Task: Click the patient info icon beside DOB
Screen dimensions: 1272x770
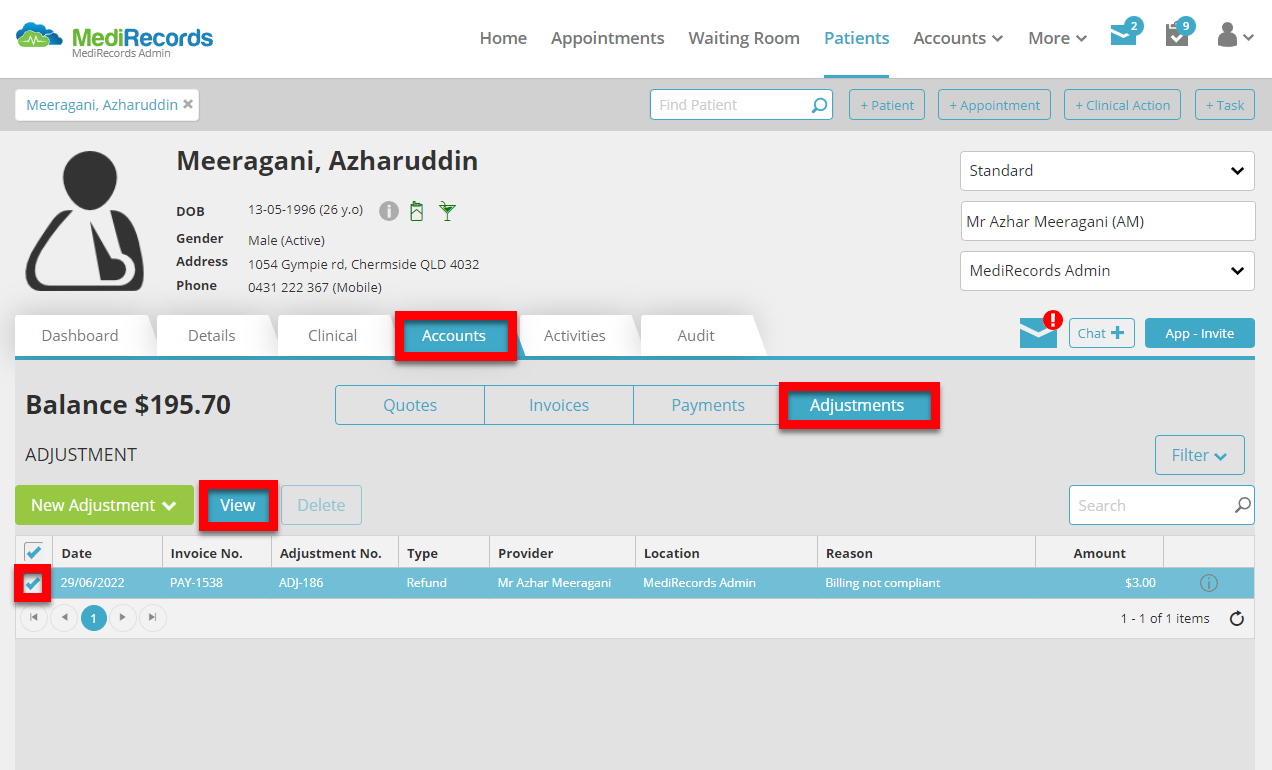Action: tap(389, 211)
